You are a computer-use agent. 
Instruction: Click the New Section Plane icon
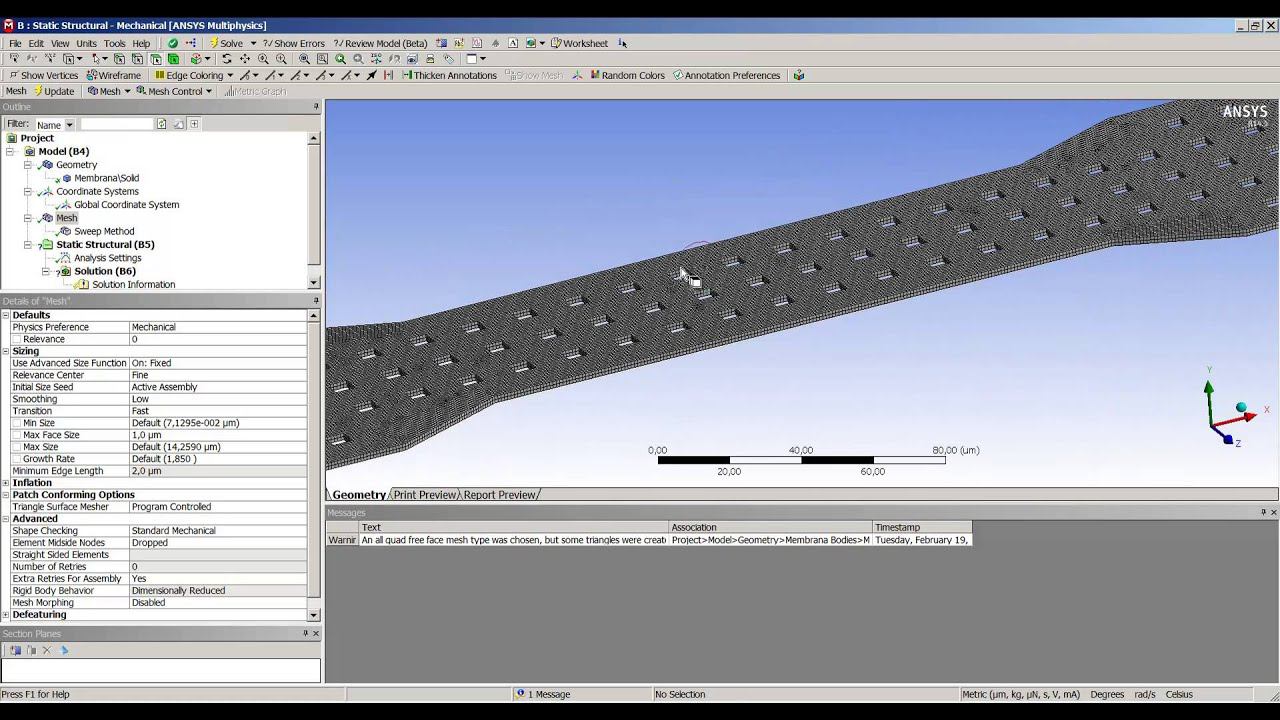tap(15, 650)
